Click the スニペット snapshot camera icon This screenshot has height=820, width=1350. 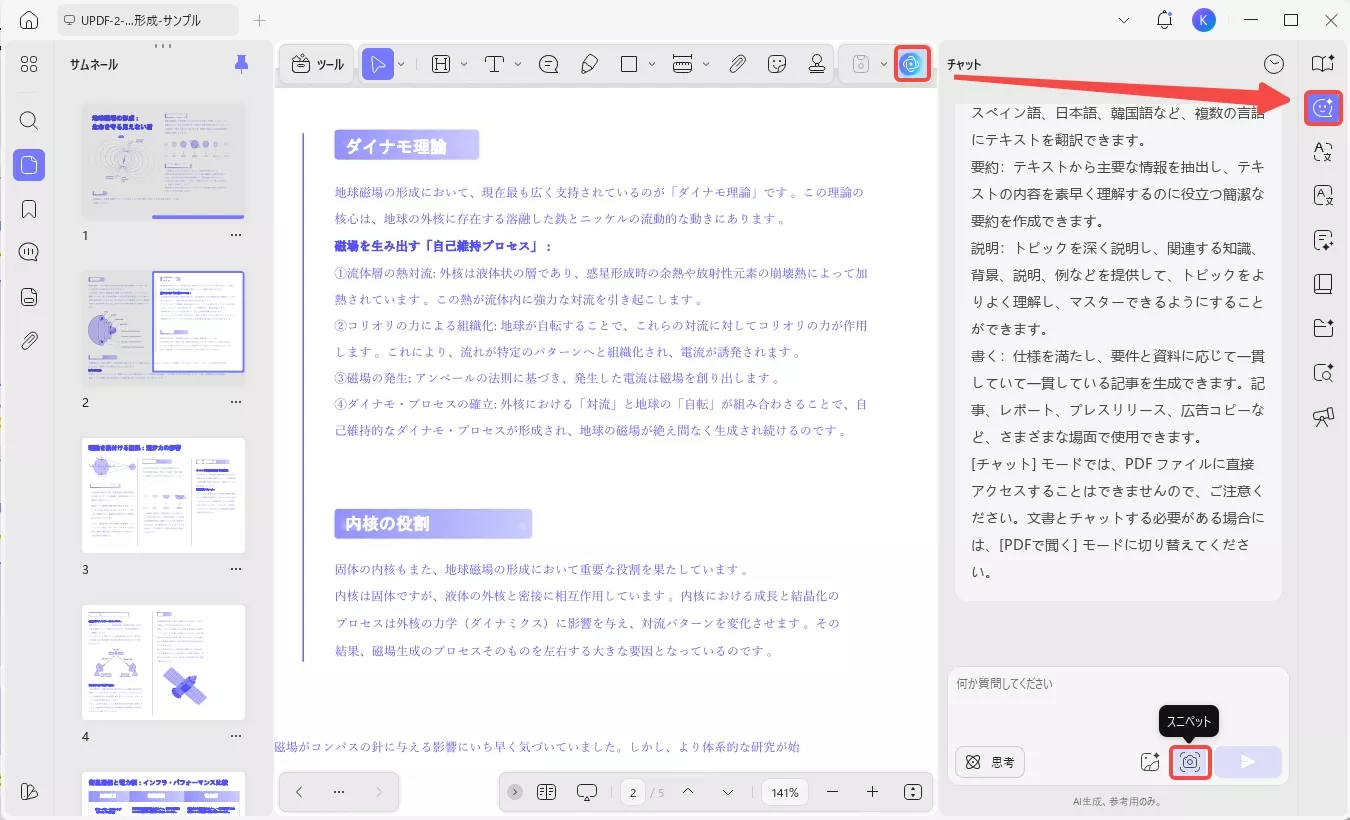point(1190,761)
